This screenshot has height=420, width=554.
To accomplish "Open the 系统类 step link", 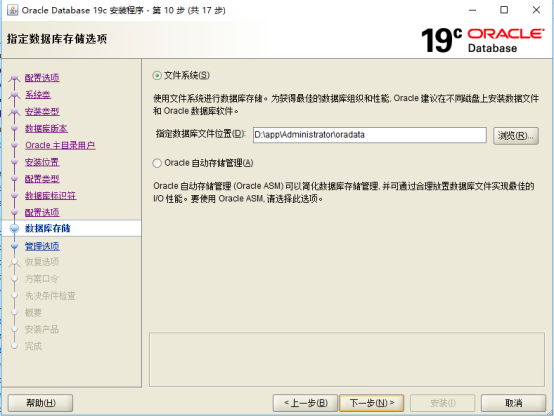I will tap(38, 95).
